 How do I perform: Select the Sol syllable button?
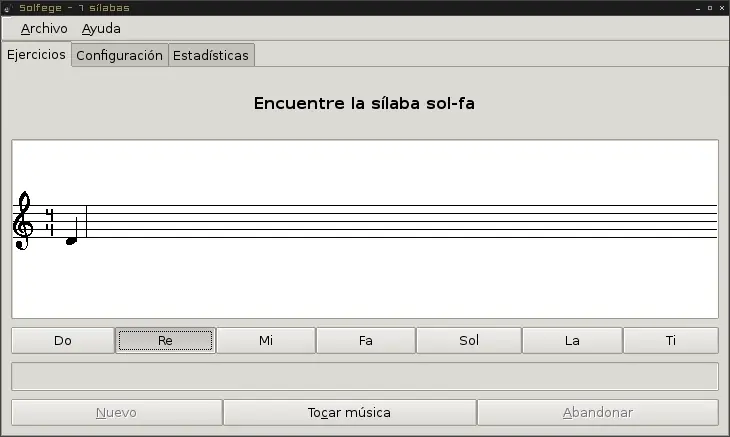coord(469,340)
